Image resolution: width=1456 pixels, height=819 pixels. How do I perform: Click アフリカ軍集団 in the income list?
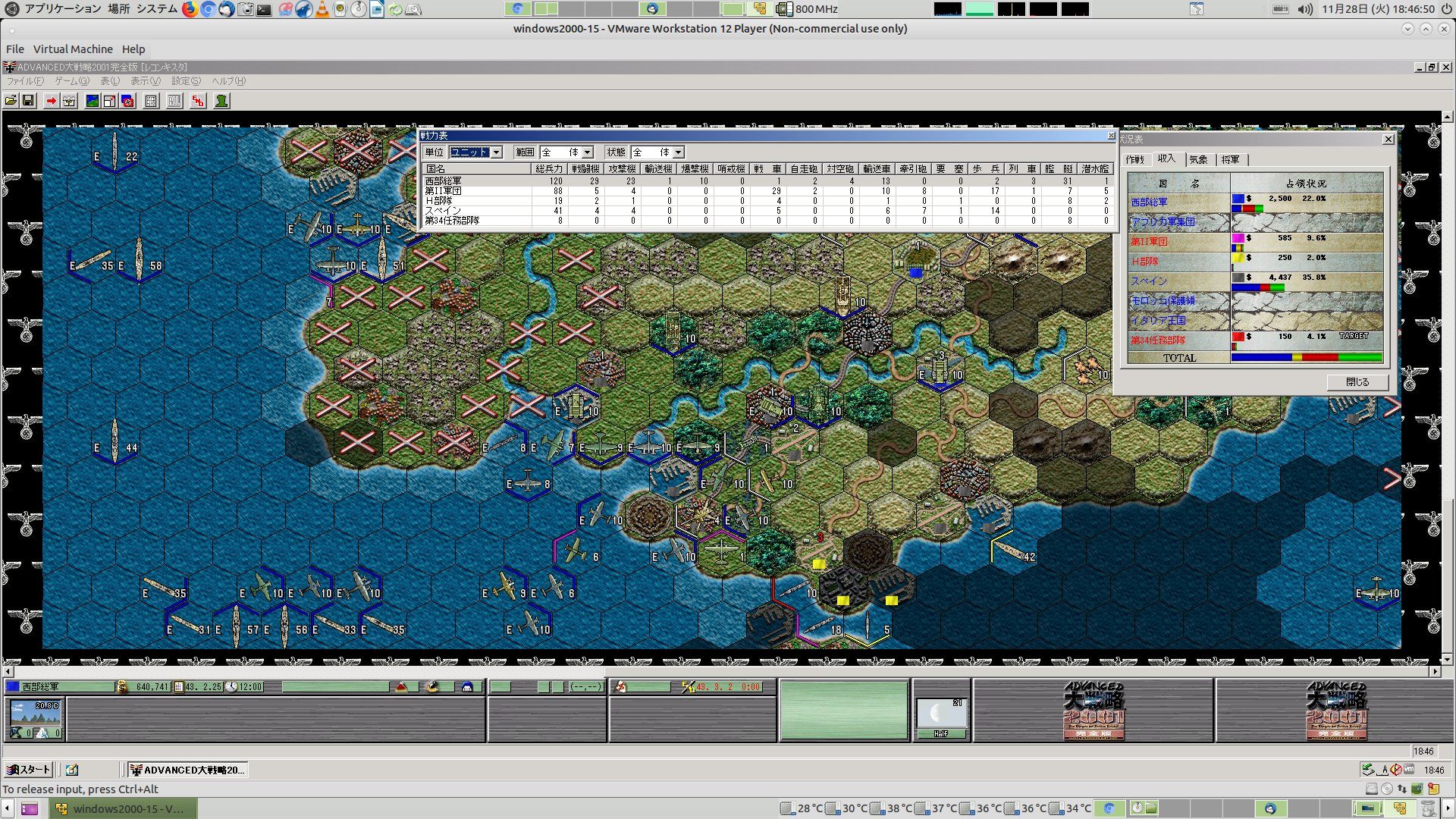(1163, 222)
